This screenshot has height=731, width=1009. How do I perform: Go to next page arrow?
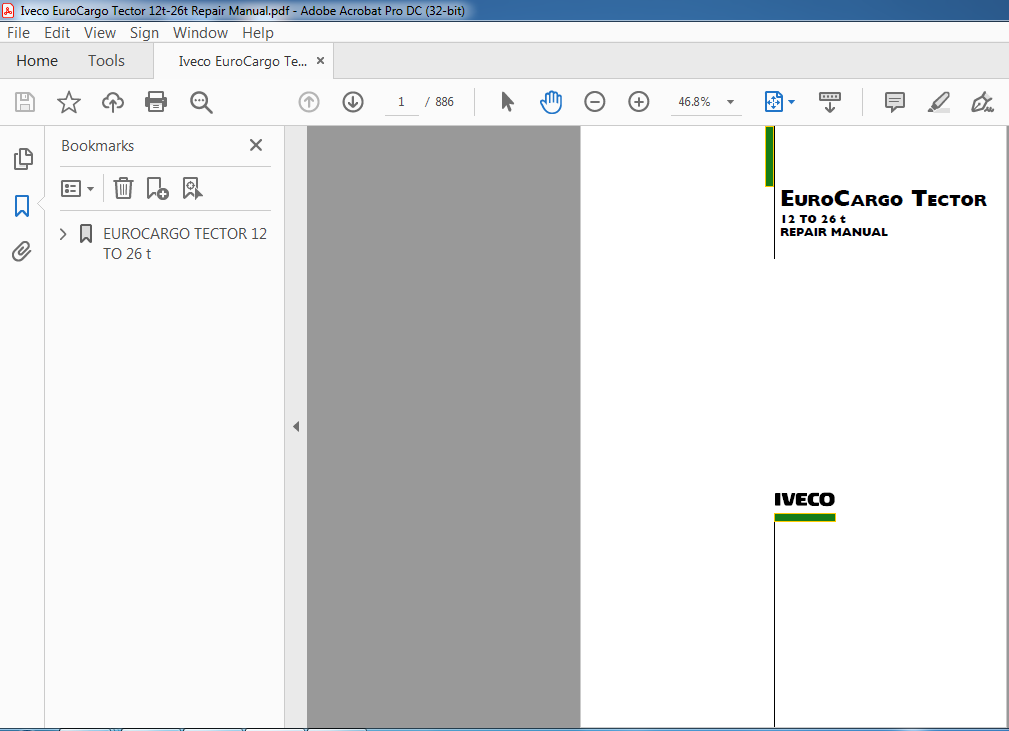(353, 102)
